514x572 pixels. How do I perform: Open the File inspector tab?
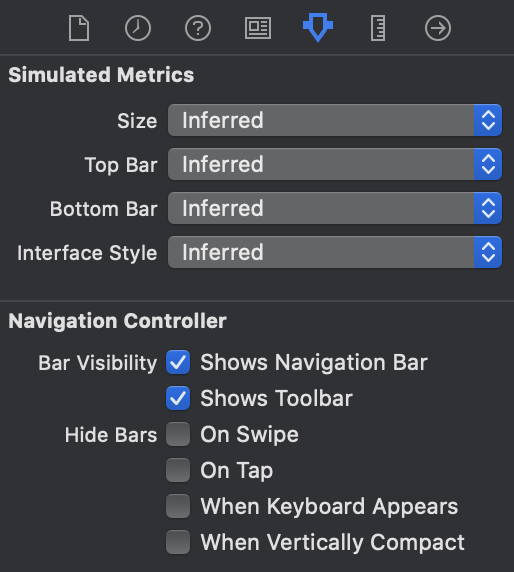79,28
